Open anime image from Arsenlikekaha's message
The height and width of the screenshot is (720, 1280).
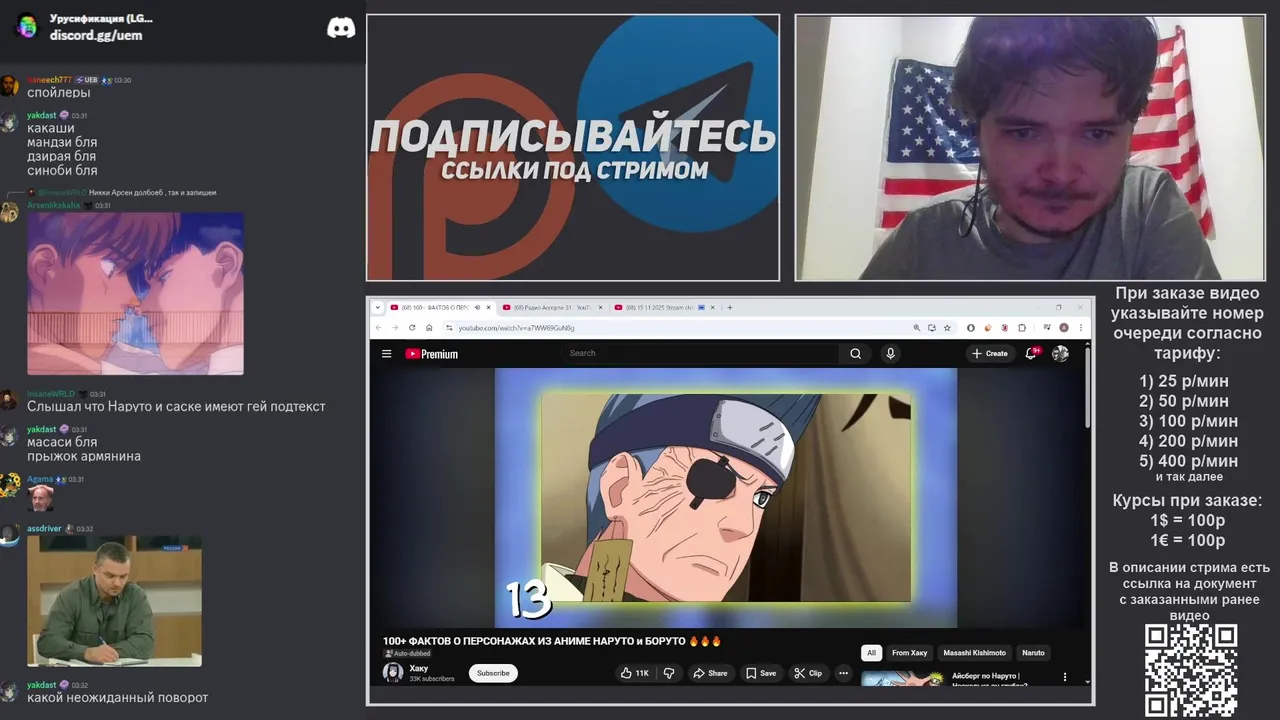click(x=135, y=293)
